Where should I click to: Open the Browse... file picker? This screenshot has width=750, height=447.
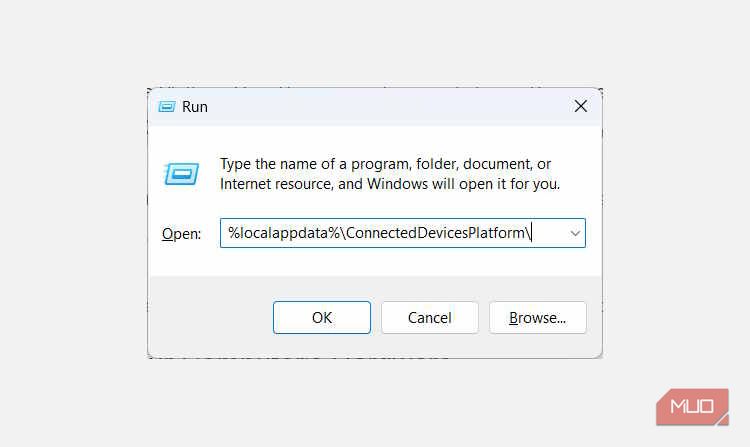tap(537, 318)
